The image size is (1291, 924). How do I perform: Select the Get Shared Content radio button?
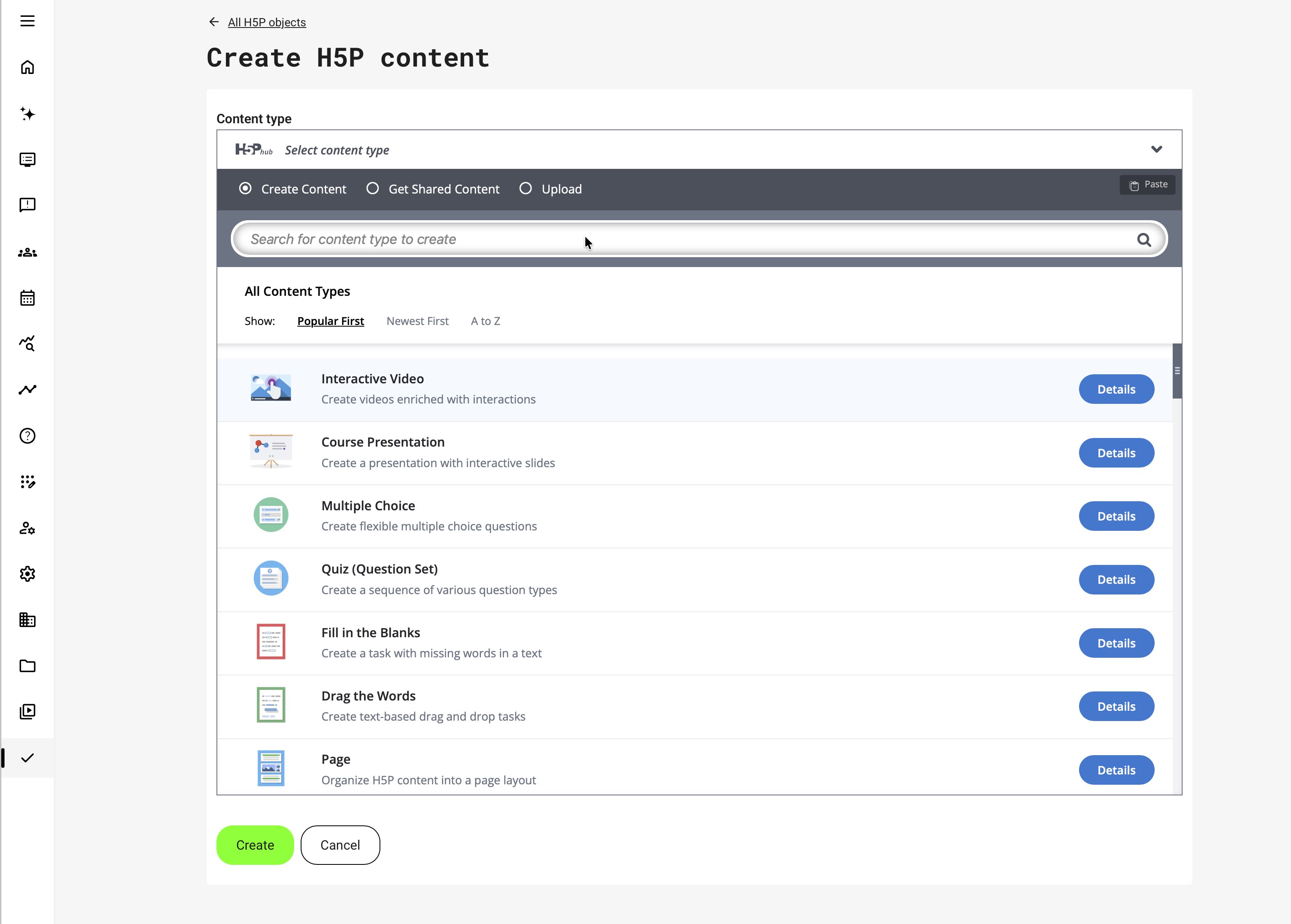point(372,188)
